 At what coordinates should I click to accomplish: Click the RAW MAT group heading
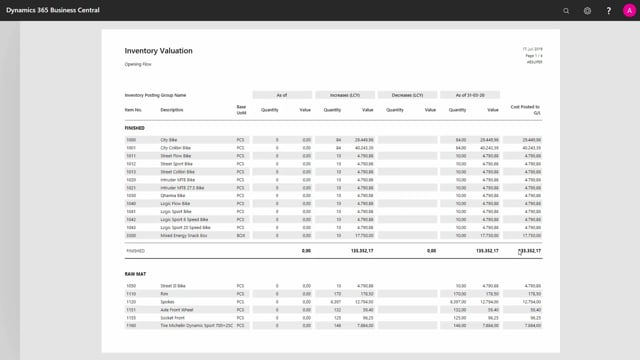[135, 274]
